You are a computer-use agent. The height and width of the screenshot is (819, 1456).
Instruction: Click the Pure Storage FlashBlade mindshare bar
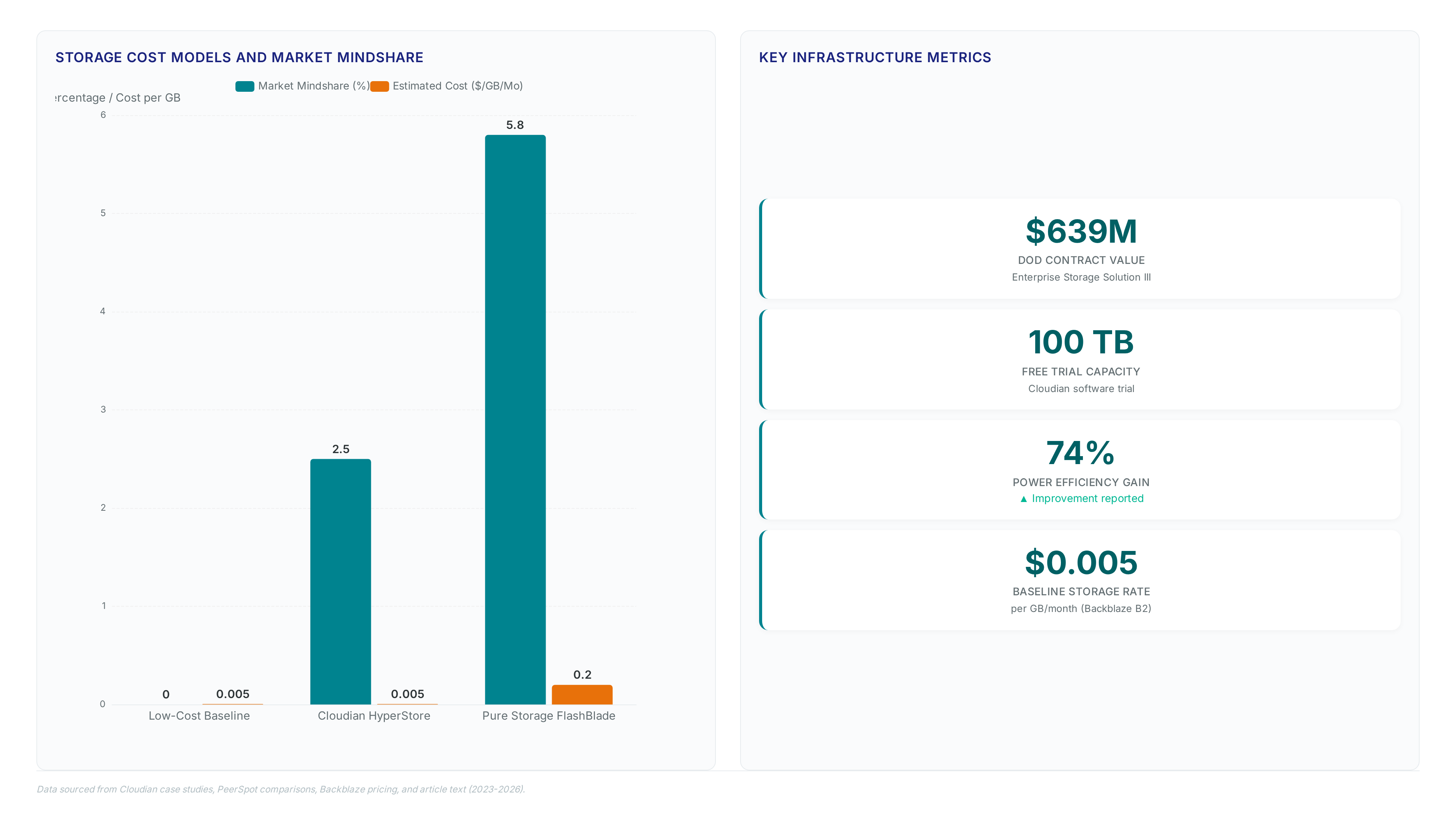click(515, 419)
